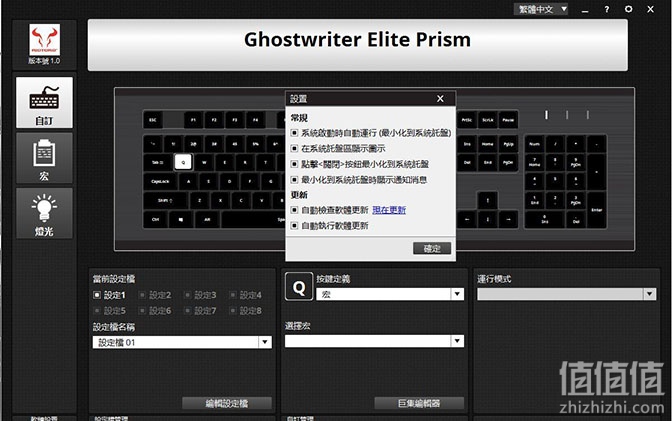672x421 pixels.
Task: Open the 自訂 keyboard customization tab
Action: pyautogui.click(x=44, y=102)
